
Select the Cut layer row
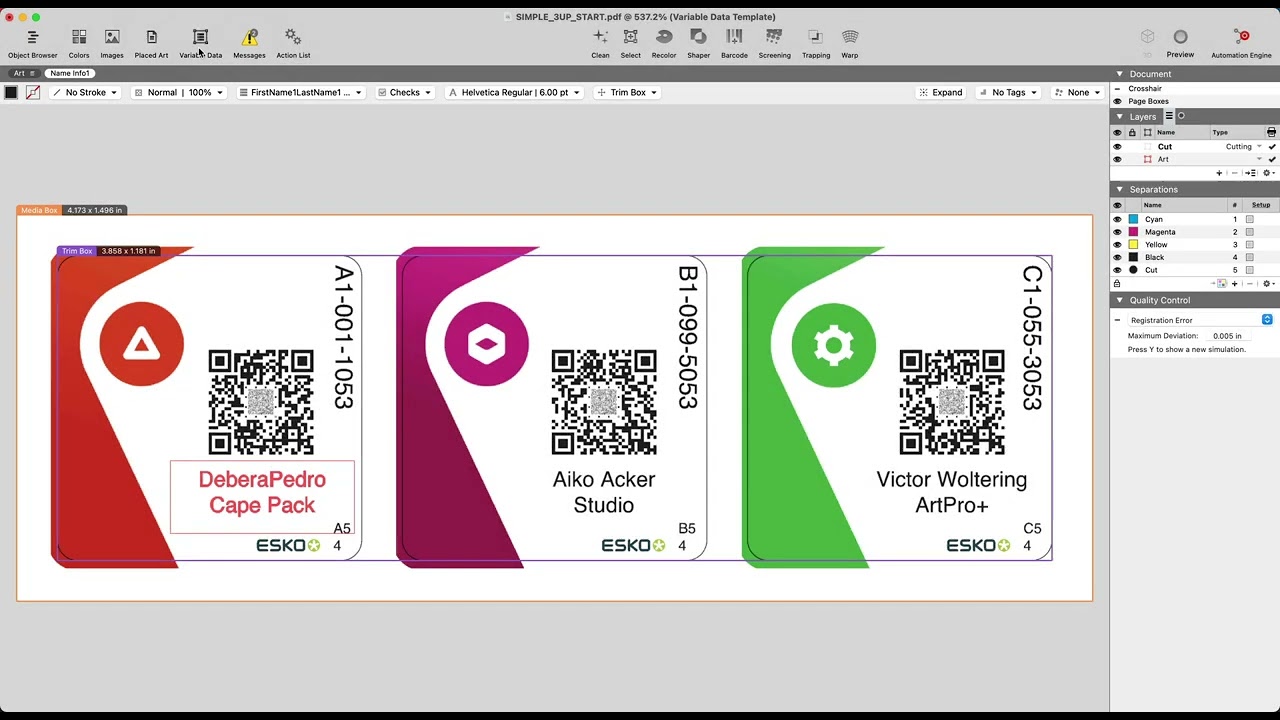click(1195, 147)
